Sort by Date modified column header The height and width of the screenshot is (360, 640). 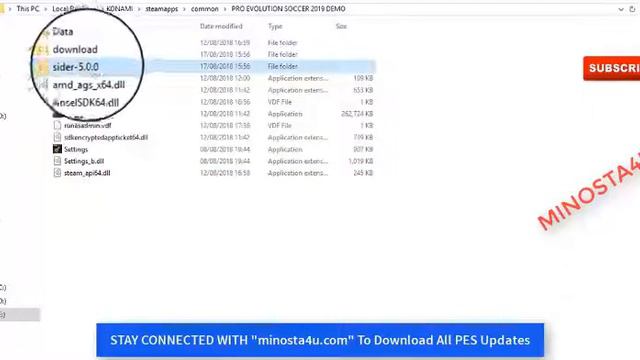click(x=221, y=26)
